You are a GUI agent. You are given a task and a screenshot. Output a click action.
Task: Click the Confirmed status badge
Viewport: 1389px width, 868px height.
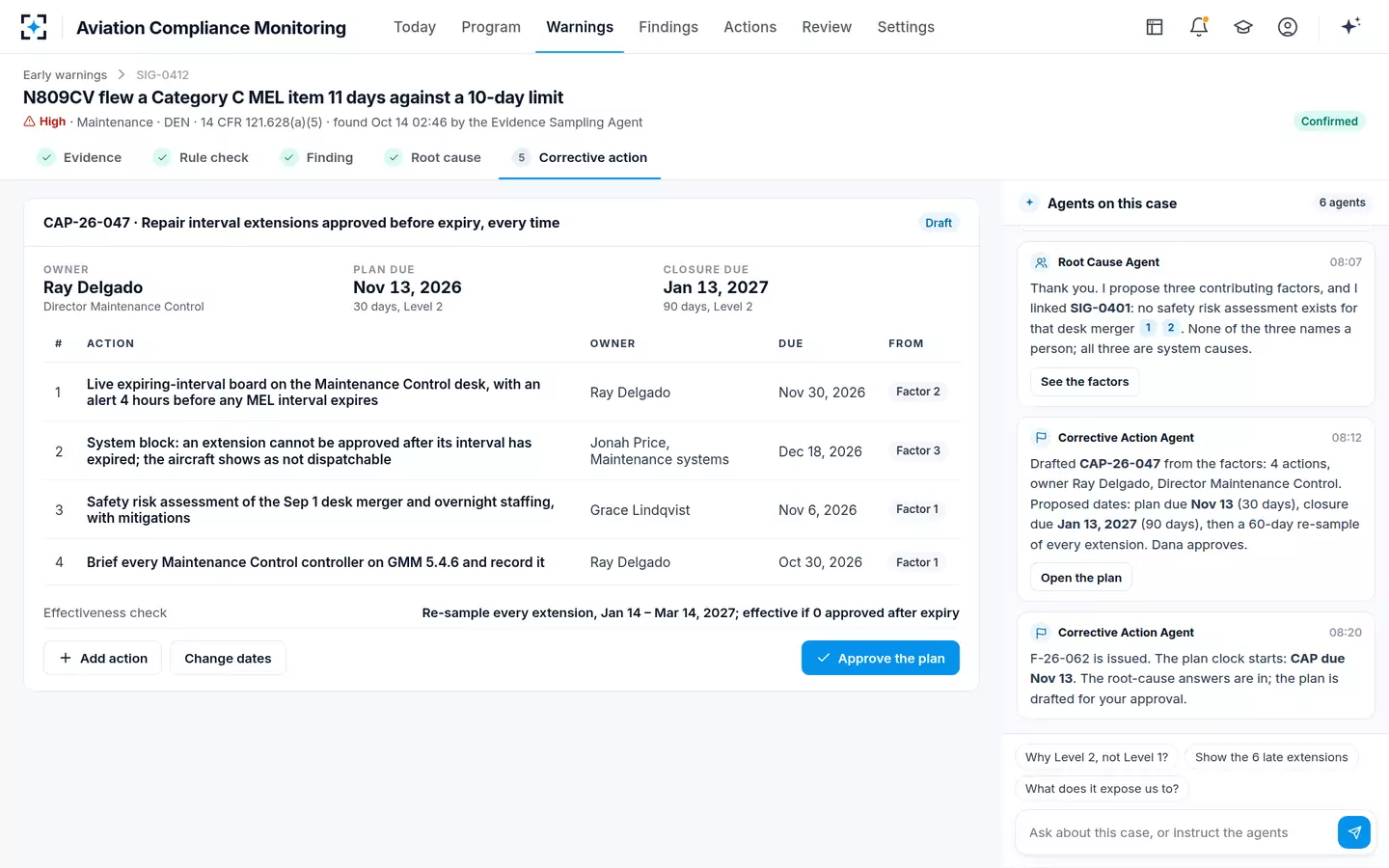pyautogui.click(x=1329, y=122)
